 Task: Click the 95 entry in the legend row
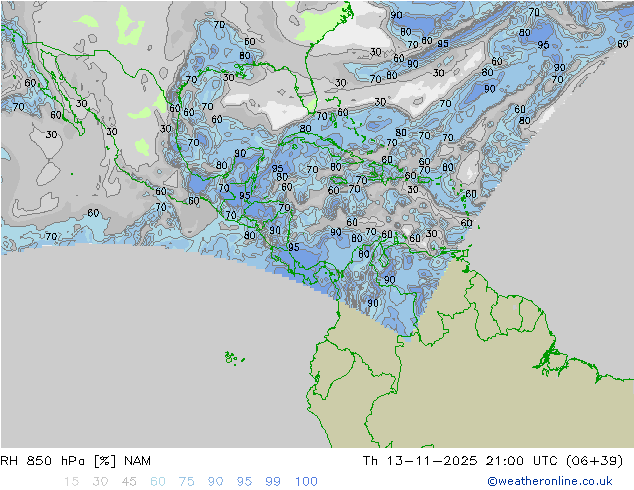pos(245,482)
